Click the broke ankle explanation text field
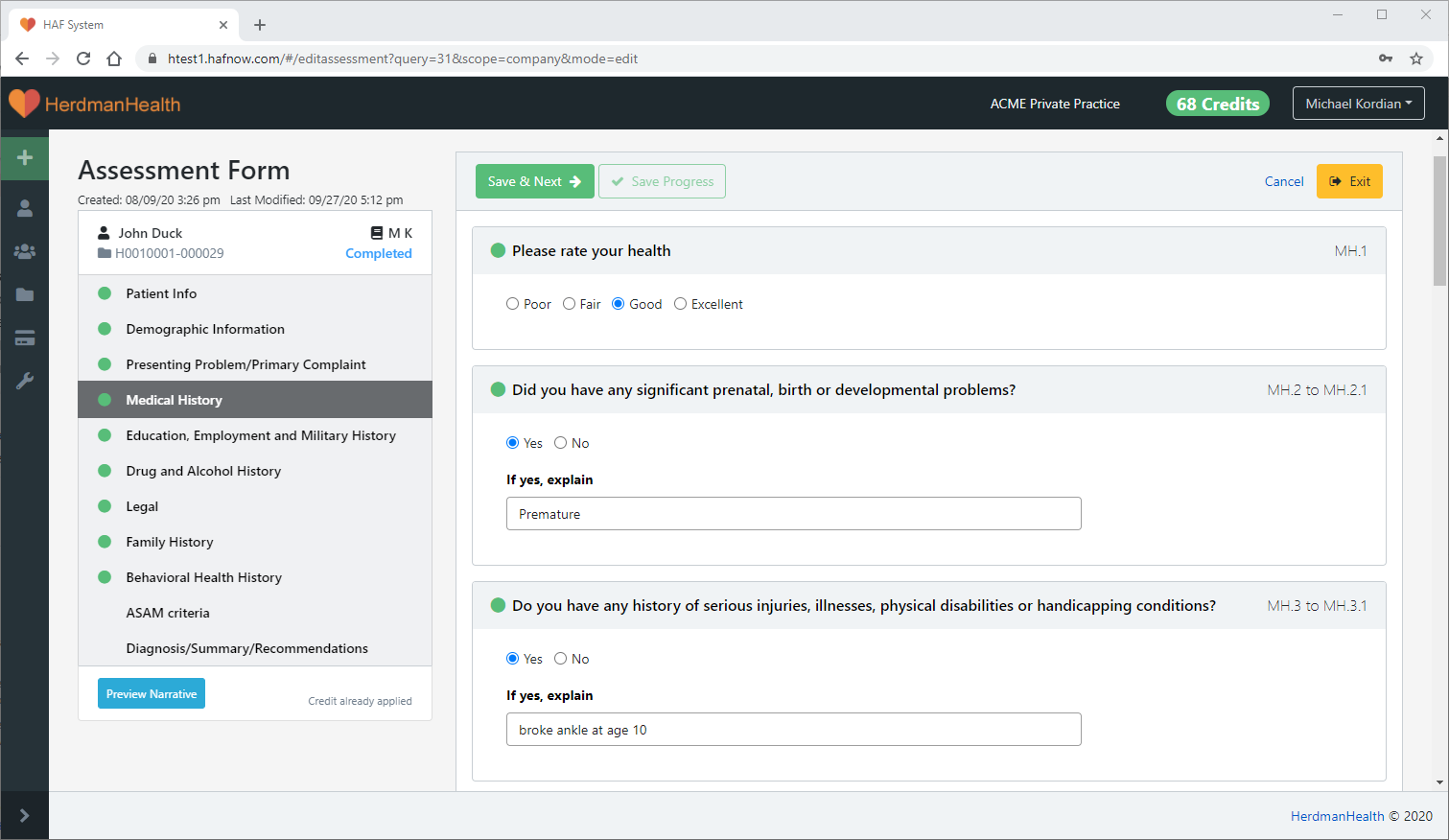Image resolution: width=1449 pixels, height=840 pixels. point(793,730)
